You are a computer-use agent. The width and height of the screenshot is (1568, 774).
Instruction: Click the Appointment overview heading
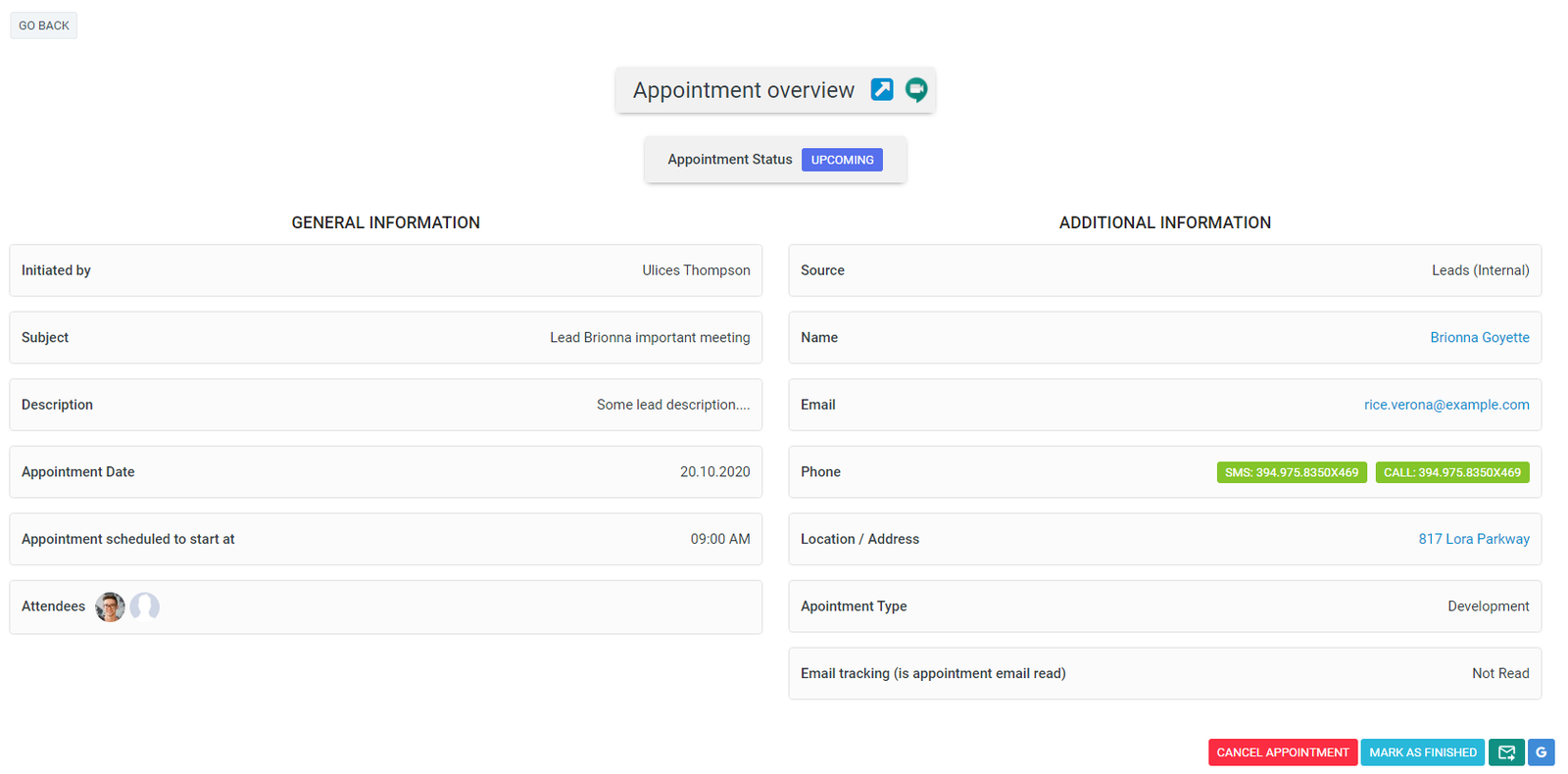(743, 90)
